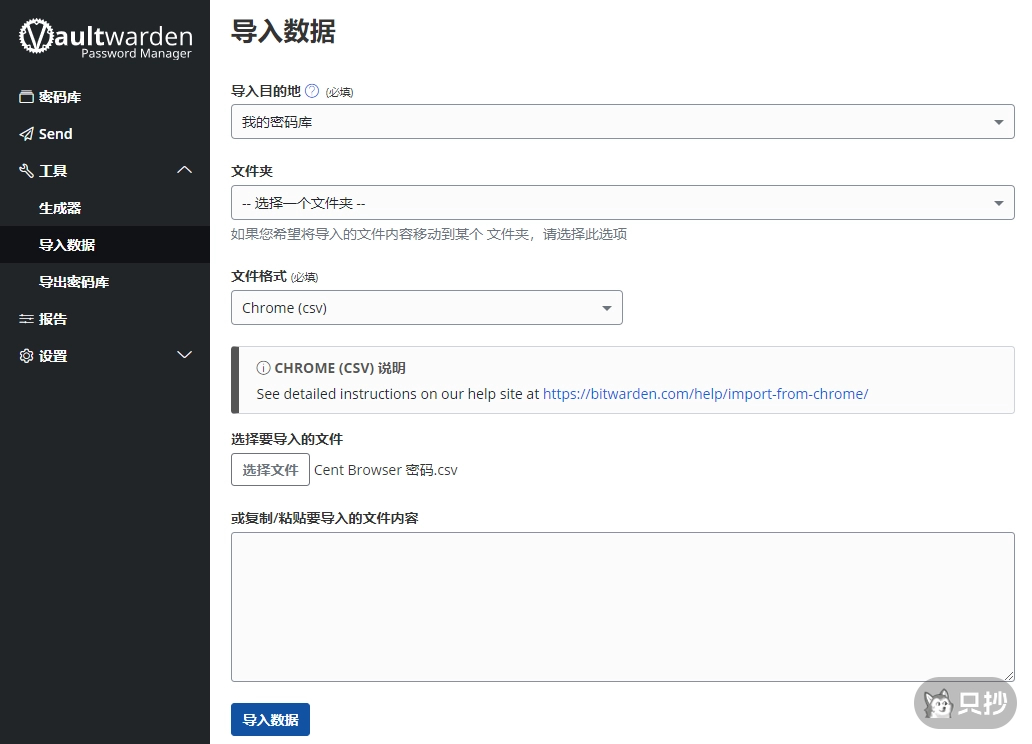Open the bitwarden.com import-from-chrome help link
This screenshot has height=744, width=1032.
pos(705,394)
